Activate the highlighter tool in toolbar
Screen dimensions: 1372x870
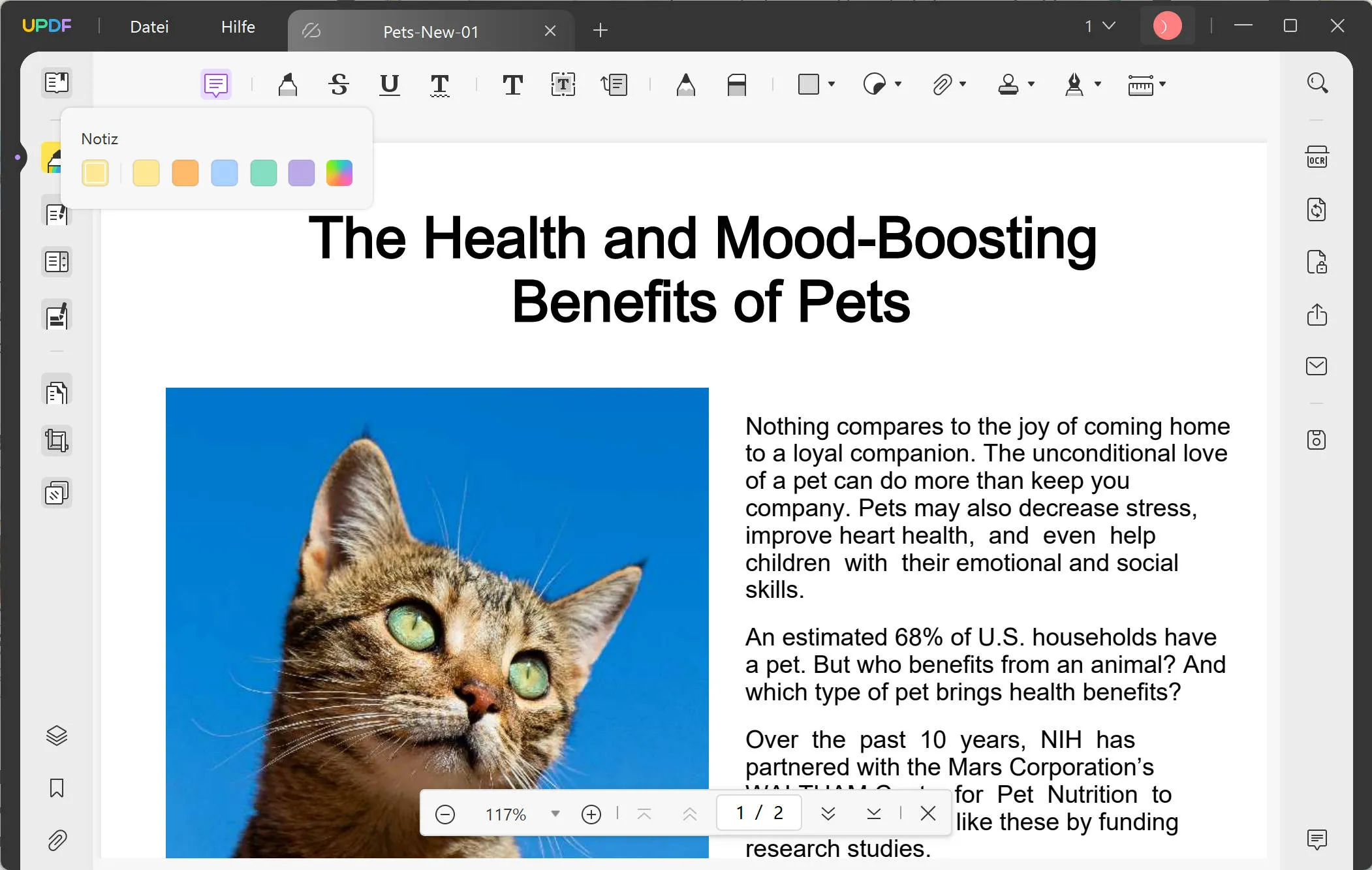pos(287,85)
